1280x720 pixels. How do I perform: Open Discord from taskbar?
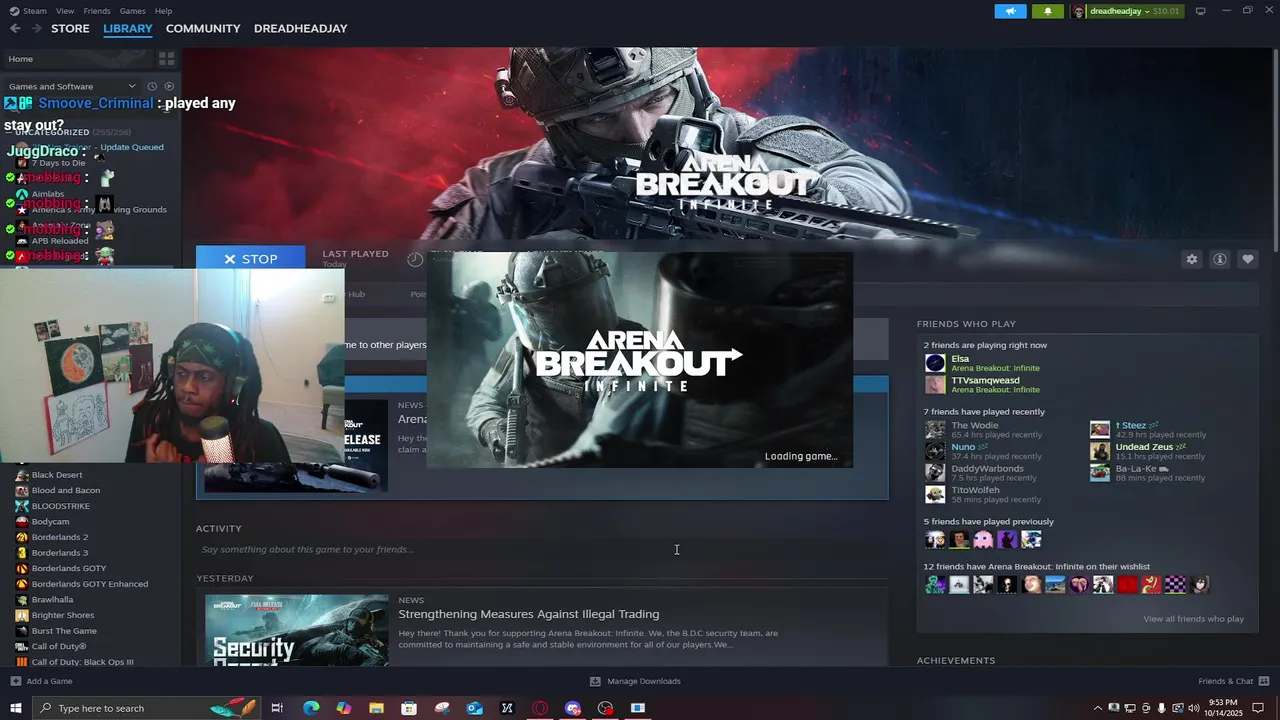[x=573, y=708]
